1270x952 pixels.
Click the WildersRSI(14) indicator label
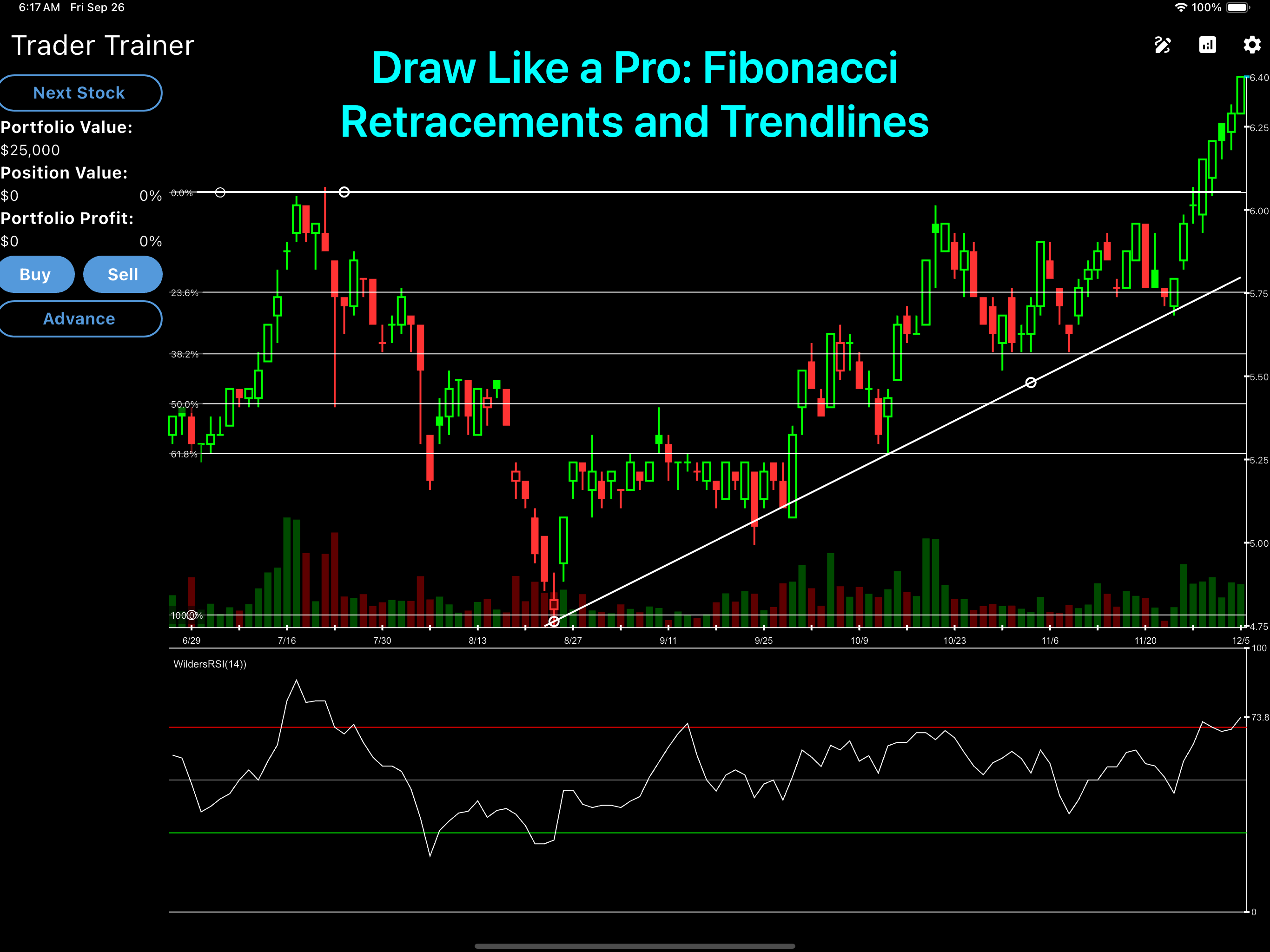[x=210, y=664]
